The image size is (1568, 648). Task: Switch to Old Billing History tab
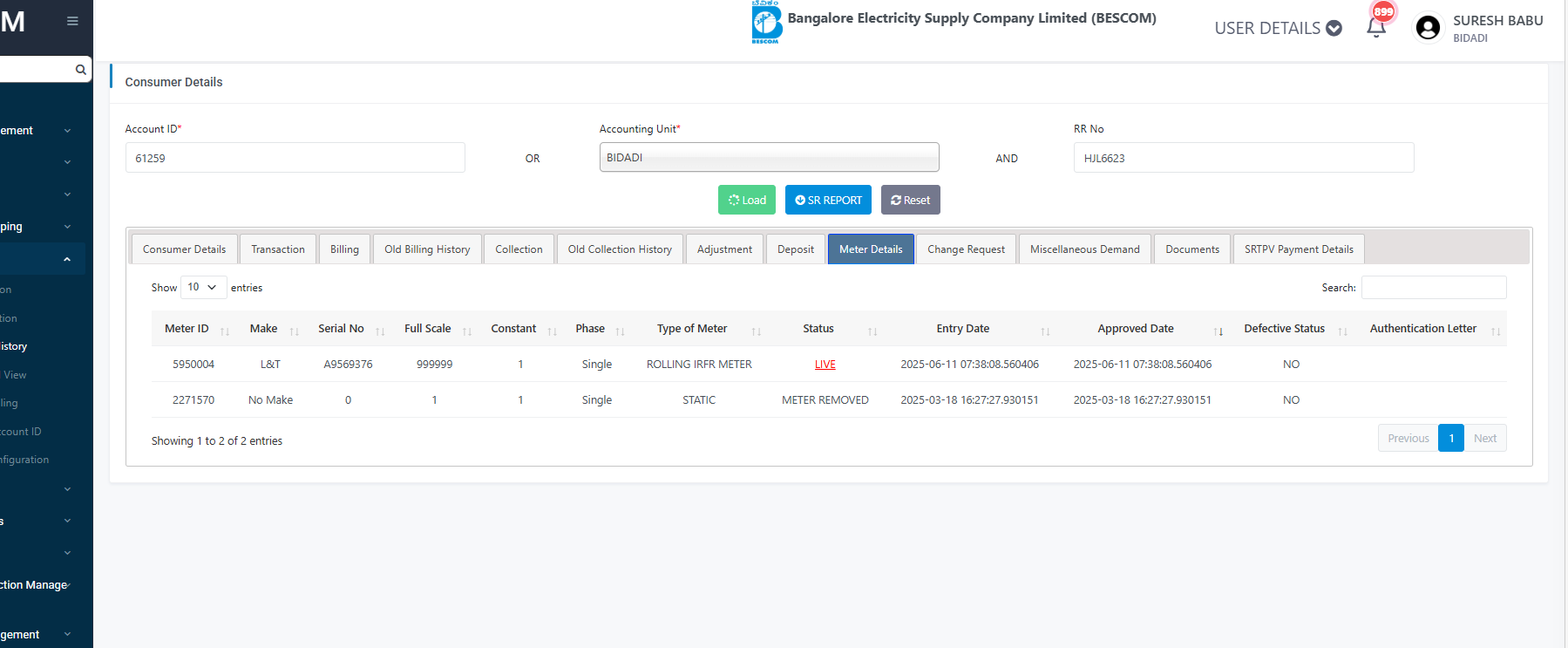pos(427,249)
